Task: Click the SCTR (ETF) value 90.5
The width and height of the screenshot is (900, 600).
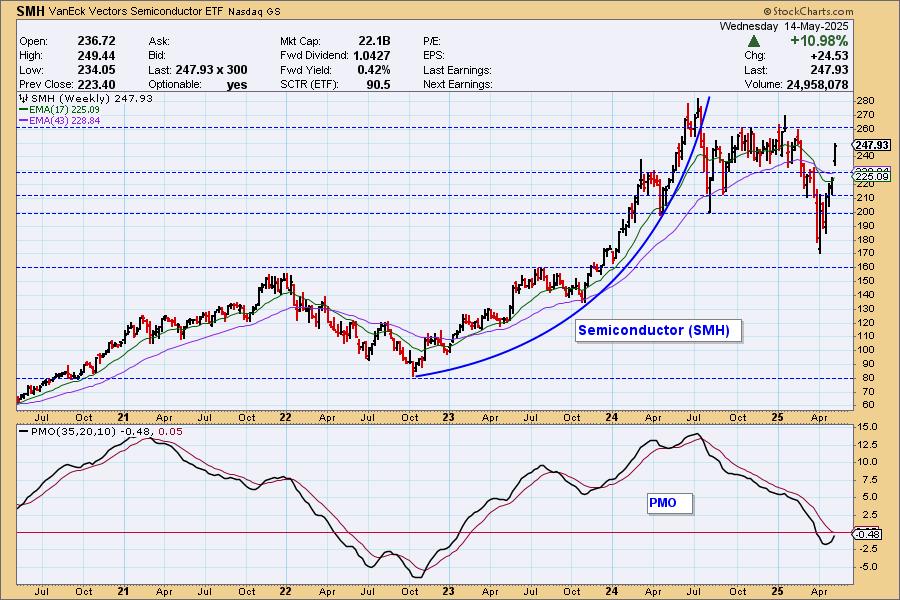Action: [x=378, y=84]
